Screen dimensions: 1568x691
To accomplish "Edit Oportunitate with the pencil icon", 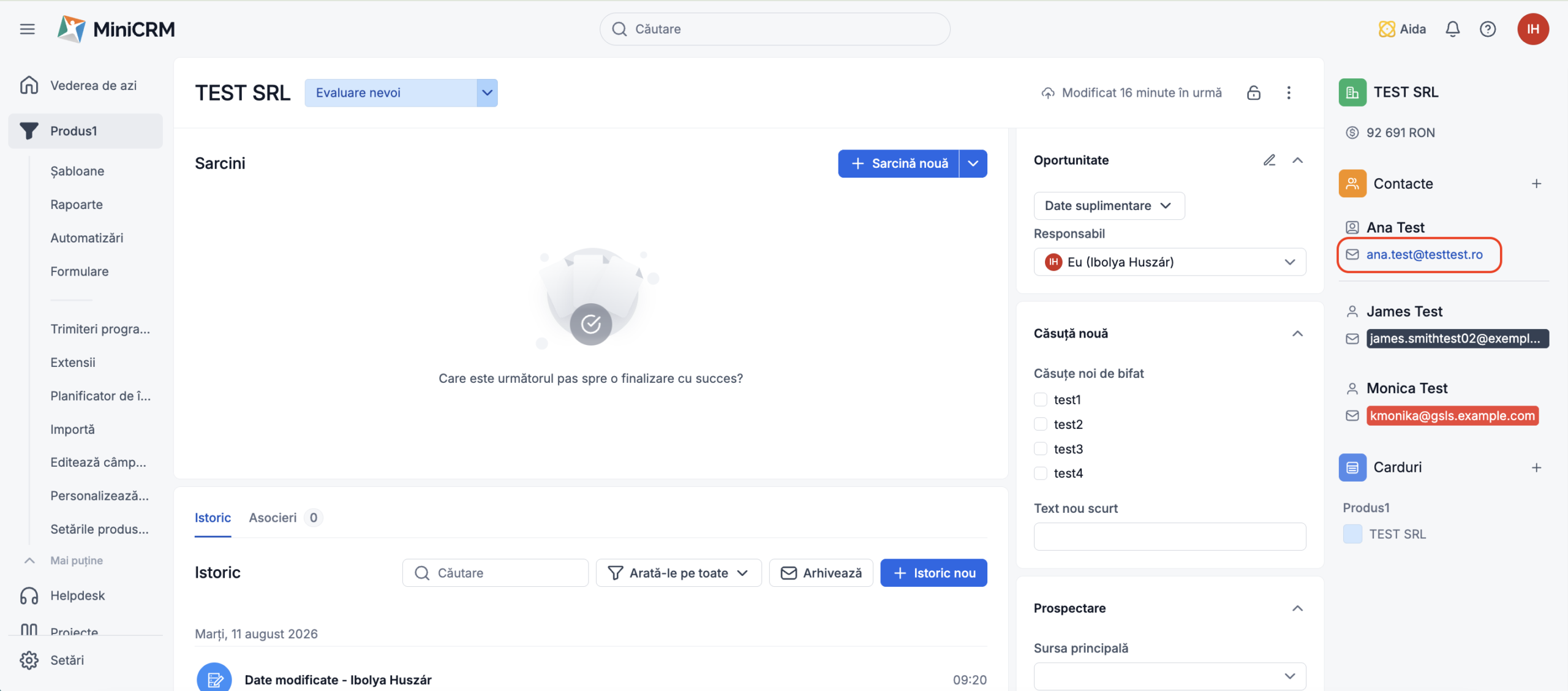I will pos(1269,160).
